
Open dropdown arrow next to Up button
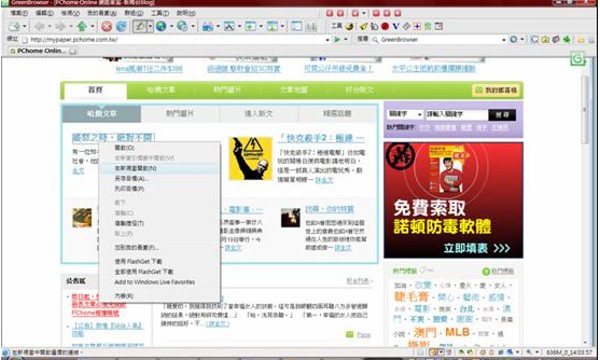pyautogui.click(x=92, y=26)
